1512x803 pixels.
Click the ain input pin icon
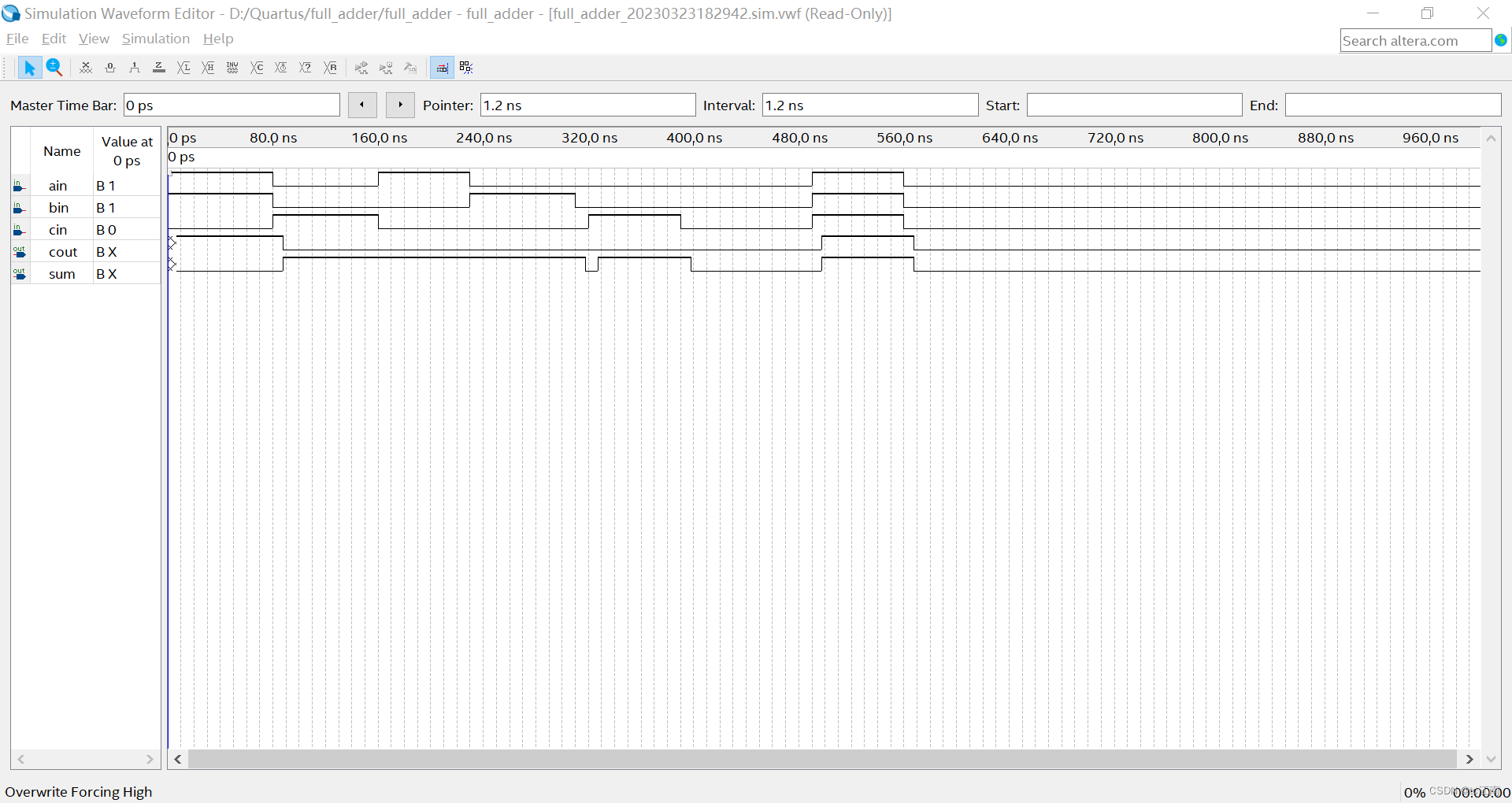click(20, 186)
